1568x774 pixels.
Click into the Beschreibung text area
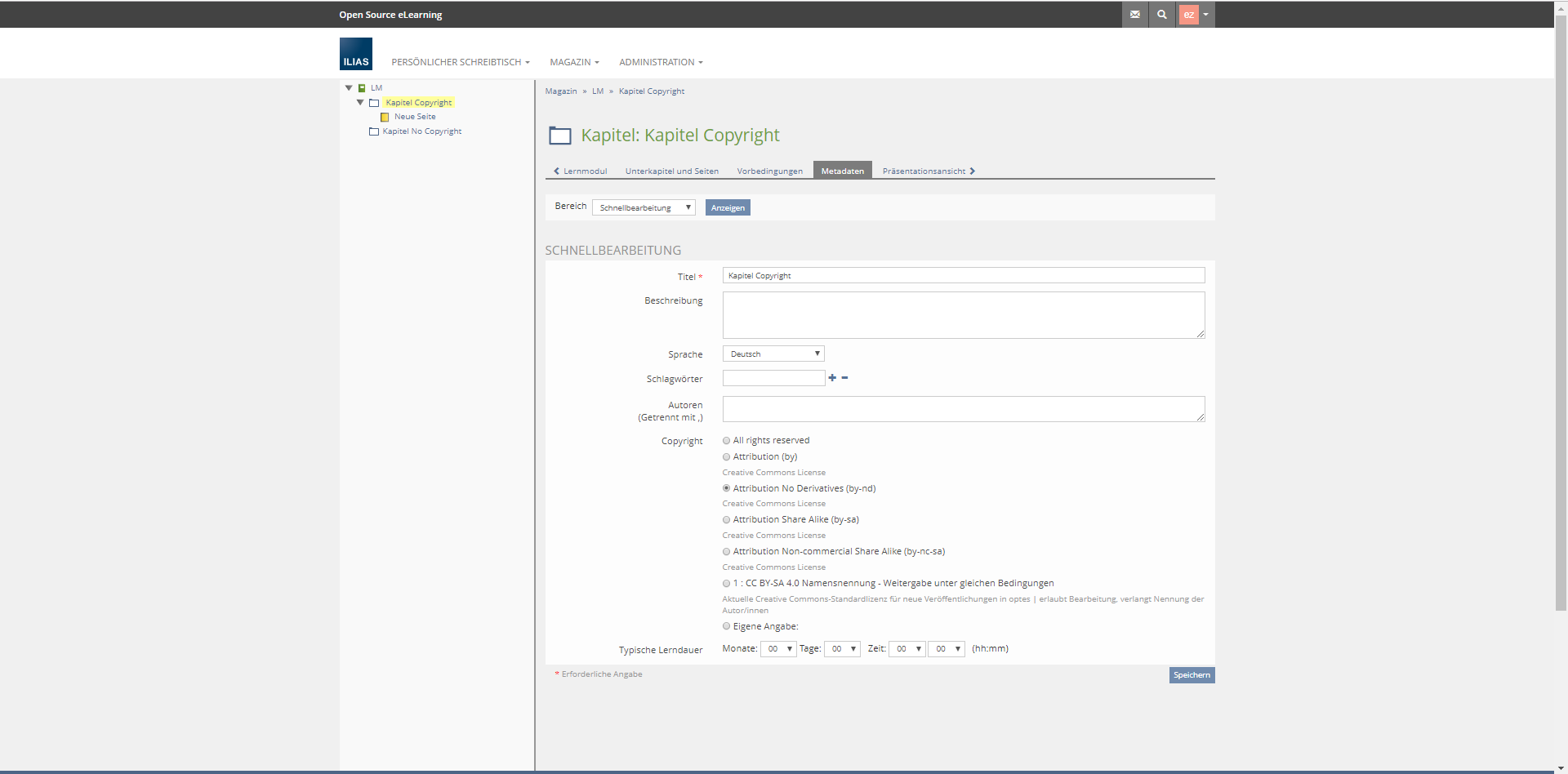click(963, 315)
